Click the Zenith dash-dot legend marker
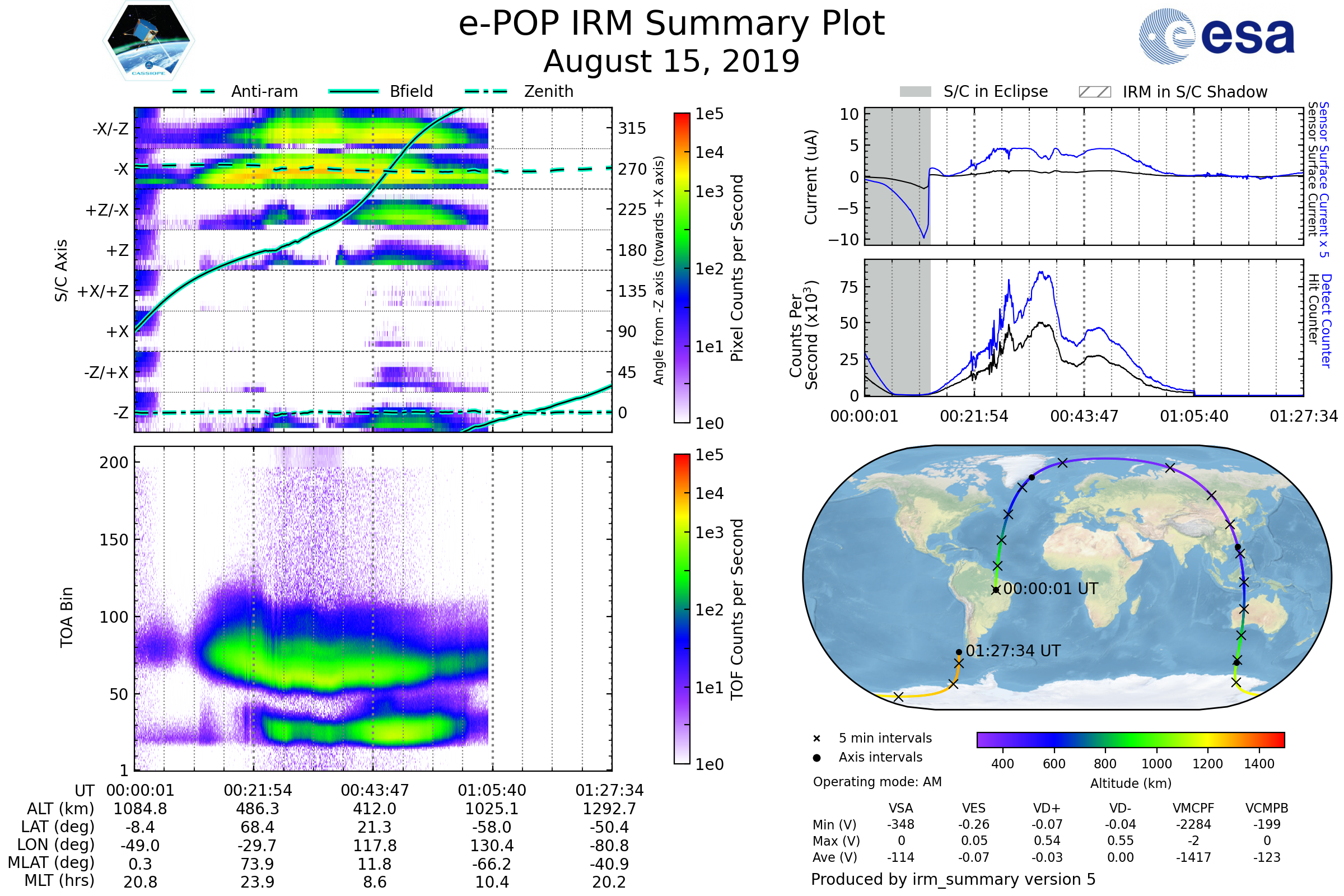The image size is (1344, 896). [x=486, y=91]
